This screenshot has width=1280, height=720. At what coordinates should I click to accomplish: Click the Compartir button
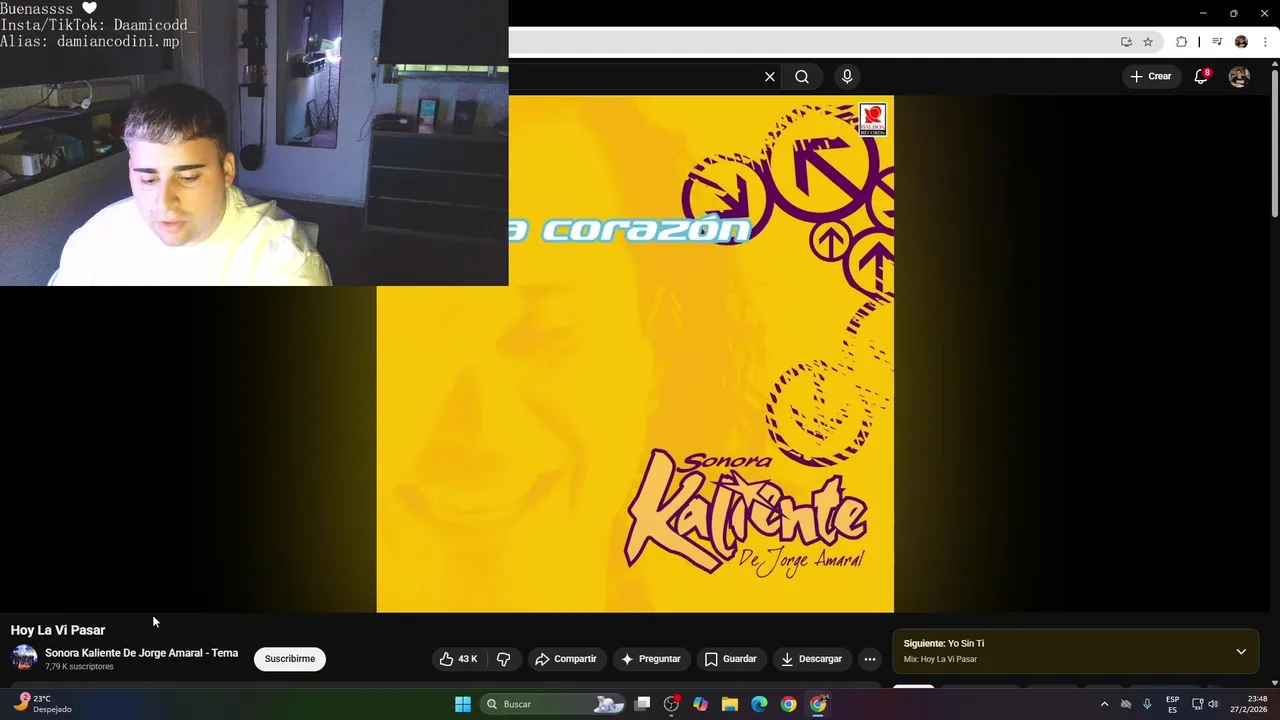566,659
